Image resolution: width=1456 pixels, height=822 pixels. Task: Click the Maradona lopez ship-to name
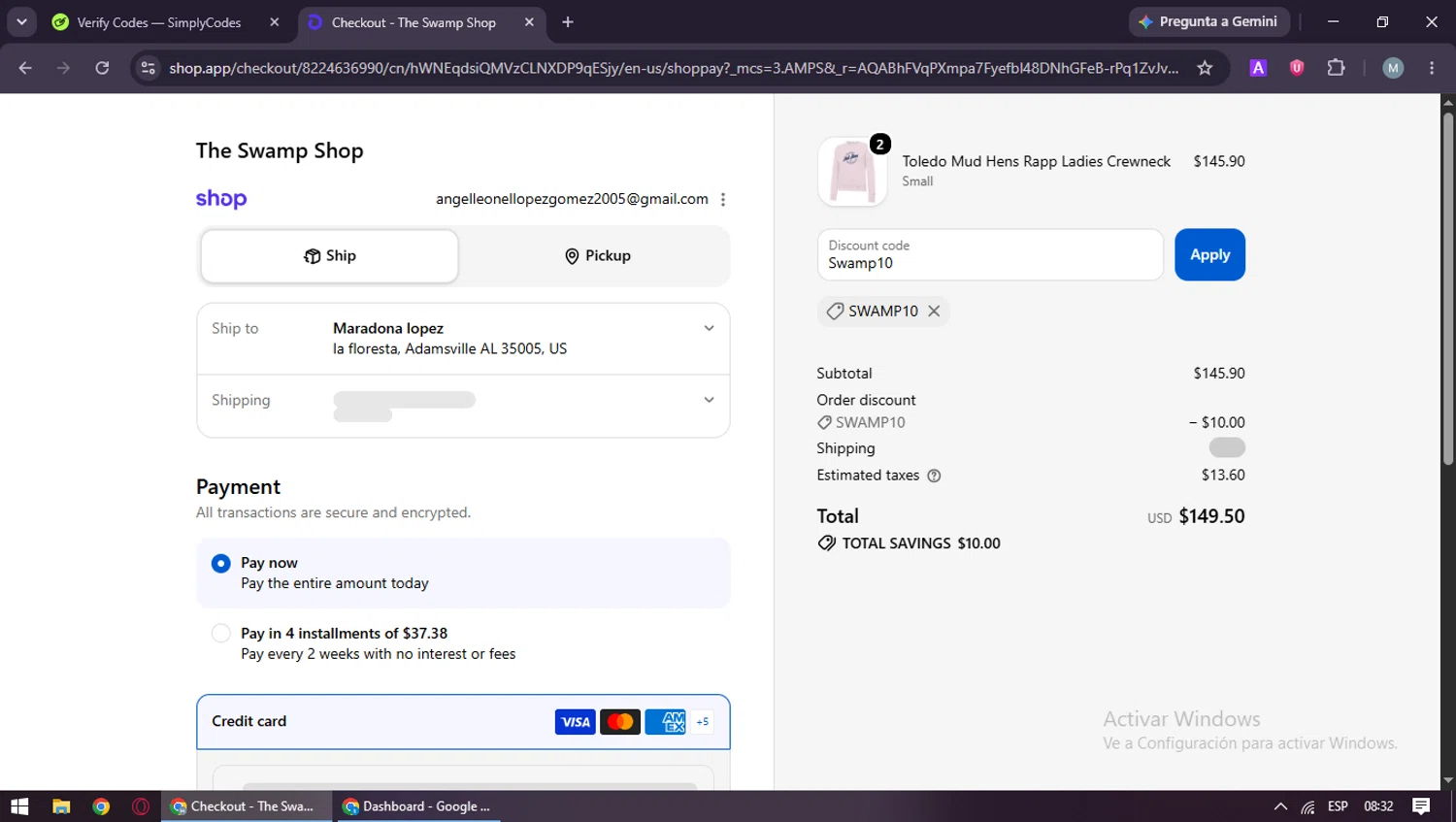(x=388, y=328)
